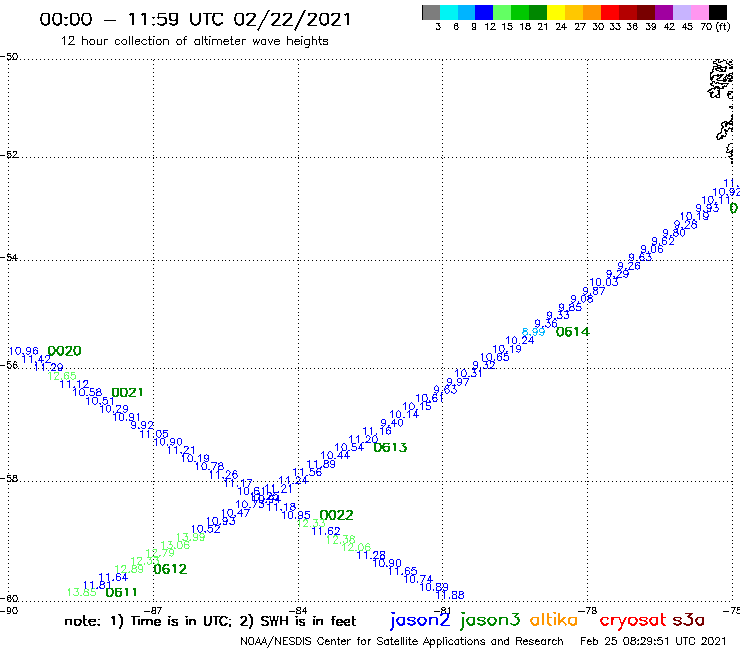The height and width of the screenshot is (650, 740).
Task: Click the 10.52 wave height value
Action: coord(206,529)
